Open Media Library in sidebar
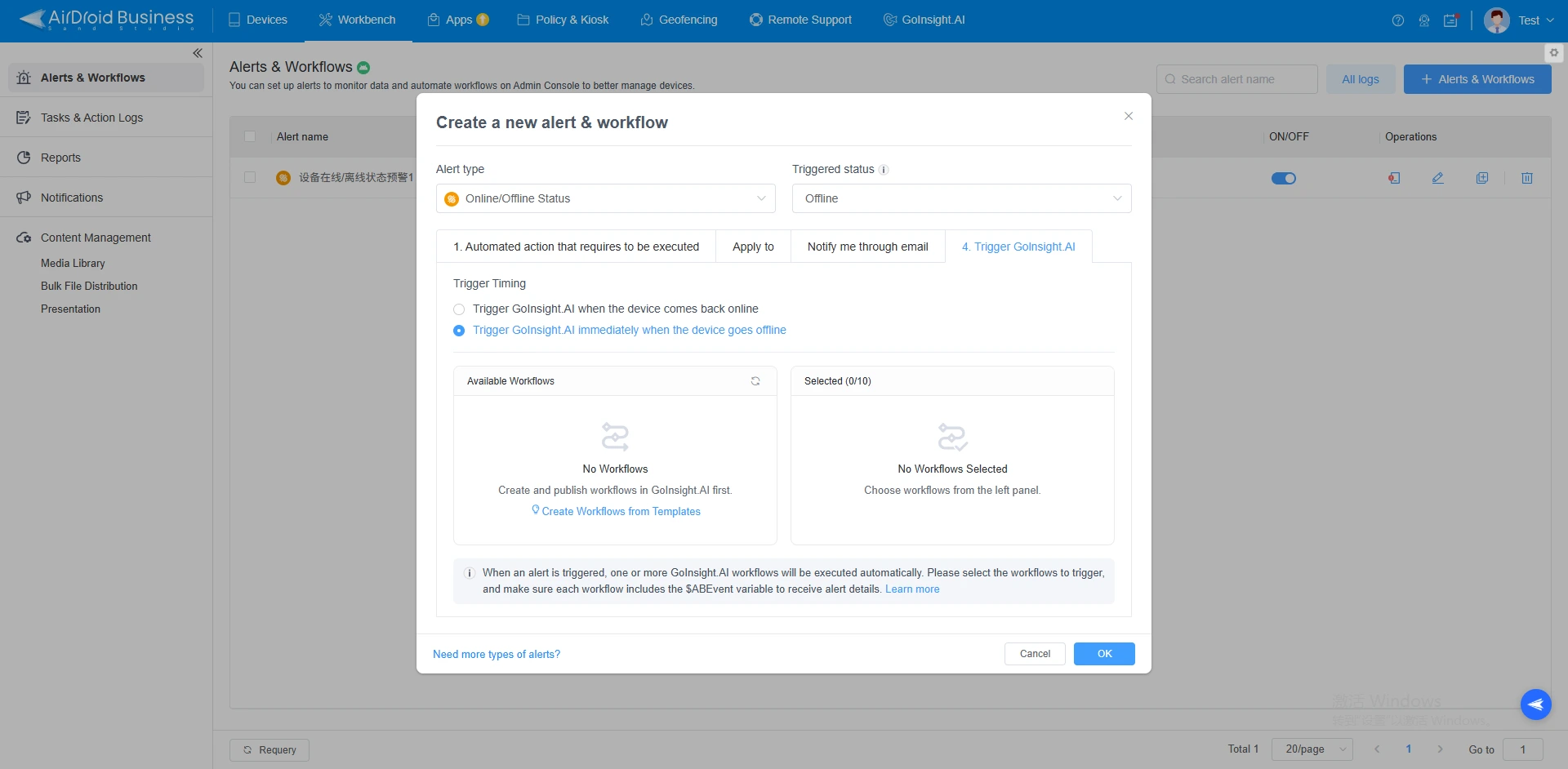Screen dimensions: 1568x769 click(x=73, y=264)
